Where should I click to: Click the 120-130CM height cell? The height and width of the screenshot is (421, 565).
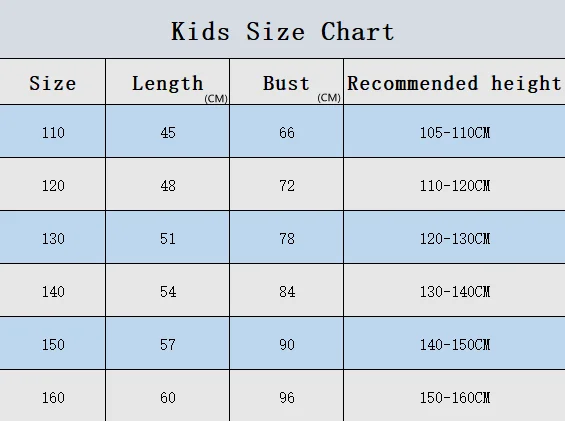pyautogui.click(x=455, y=239)
